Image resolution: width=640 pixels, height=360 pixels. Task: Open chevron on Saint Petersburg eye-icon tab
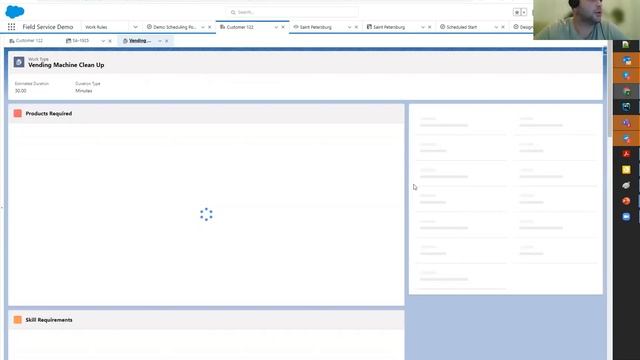349,27
